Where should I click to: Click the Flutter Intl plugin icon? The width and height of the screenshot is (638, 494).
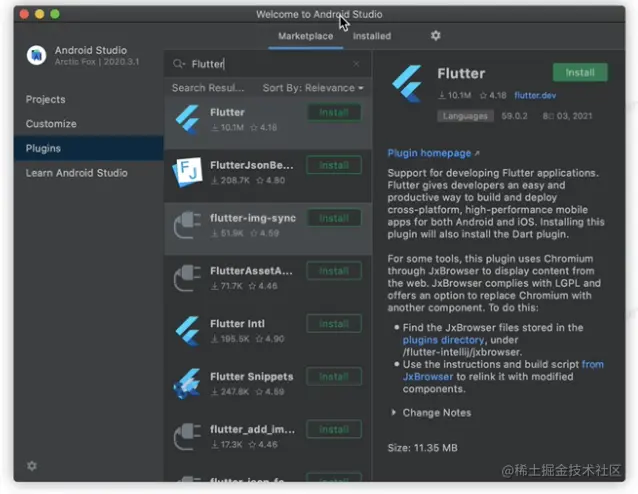187,330
